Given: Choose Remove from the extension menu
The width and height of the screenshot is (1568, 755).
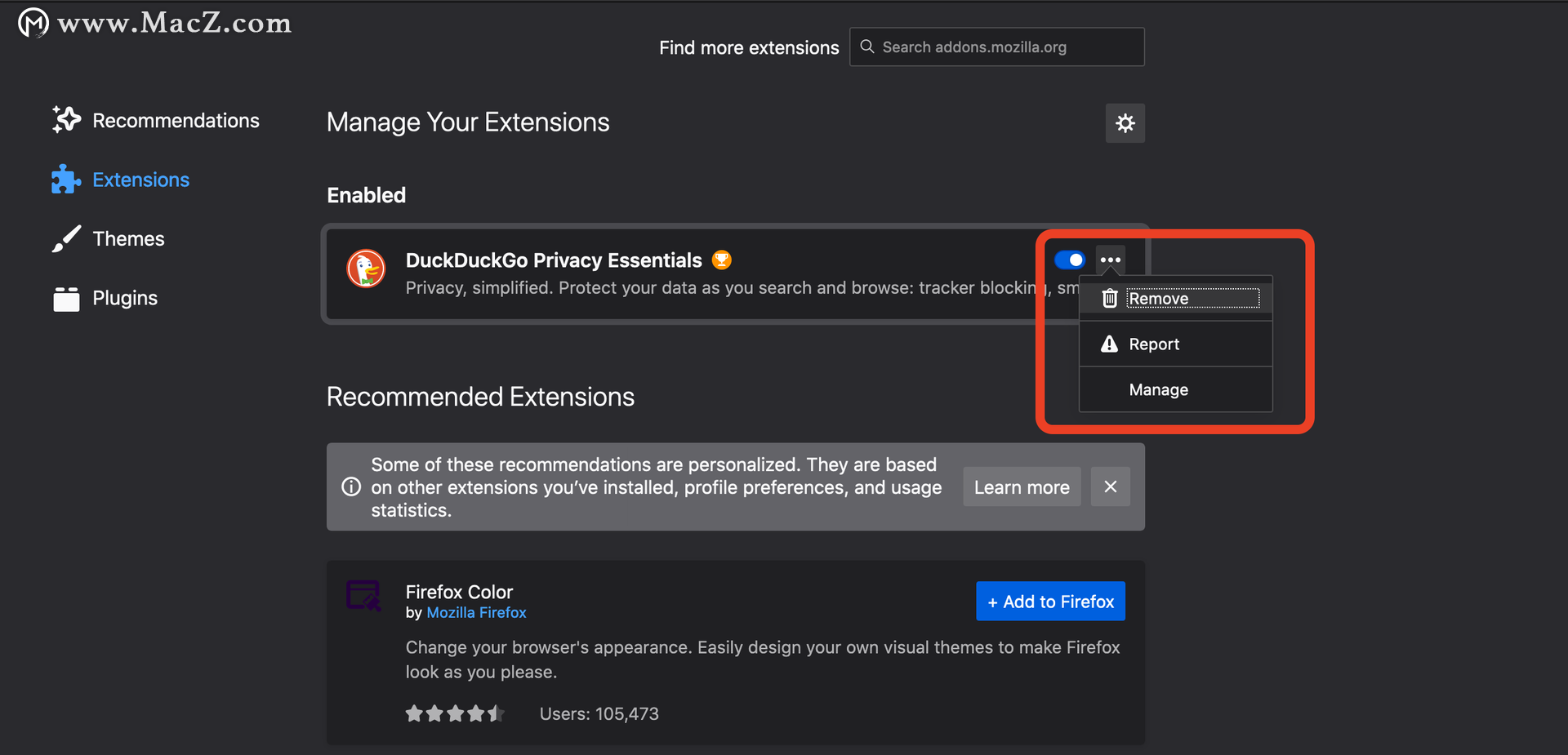Looking at the screenshot, I should coord(1176,299).
